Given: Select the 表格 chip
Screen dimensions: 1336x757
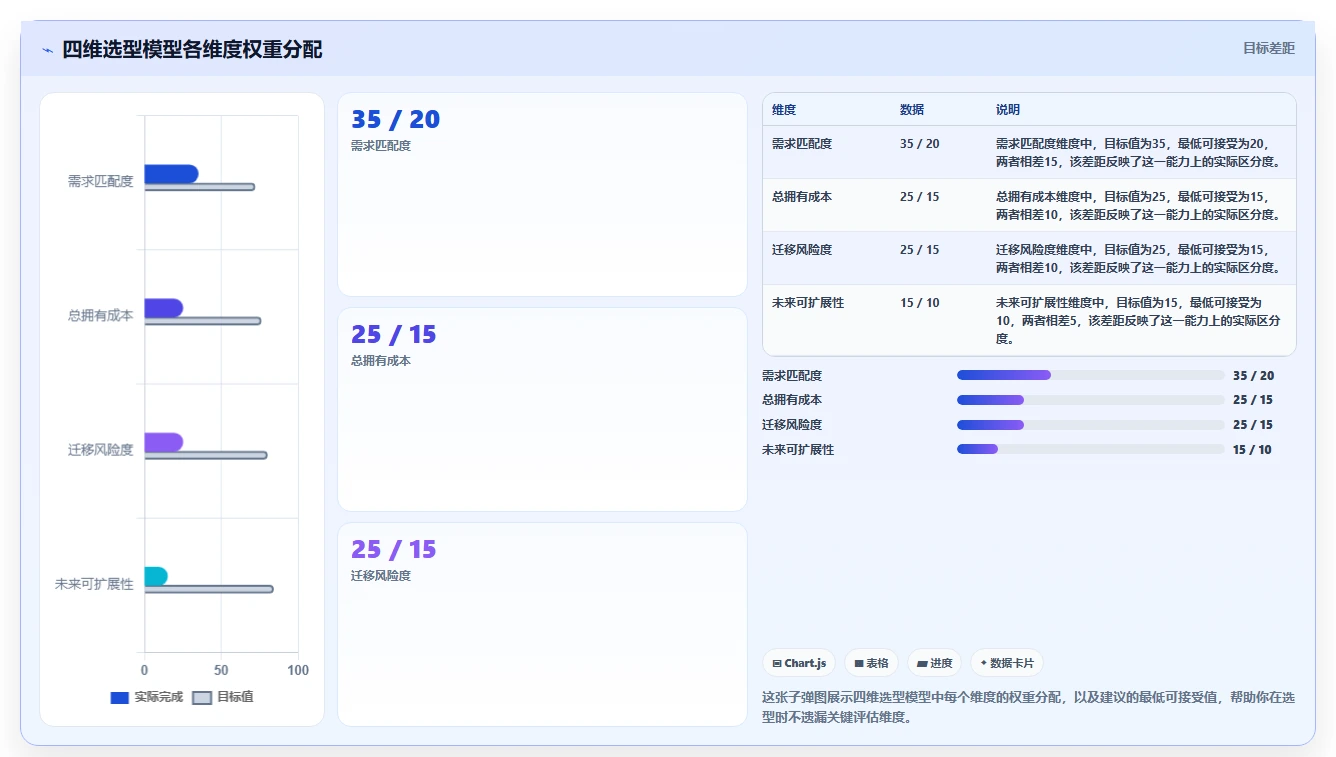Looking at the screenshot, I should coord(871,663).
